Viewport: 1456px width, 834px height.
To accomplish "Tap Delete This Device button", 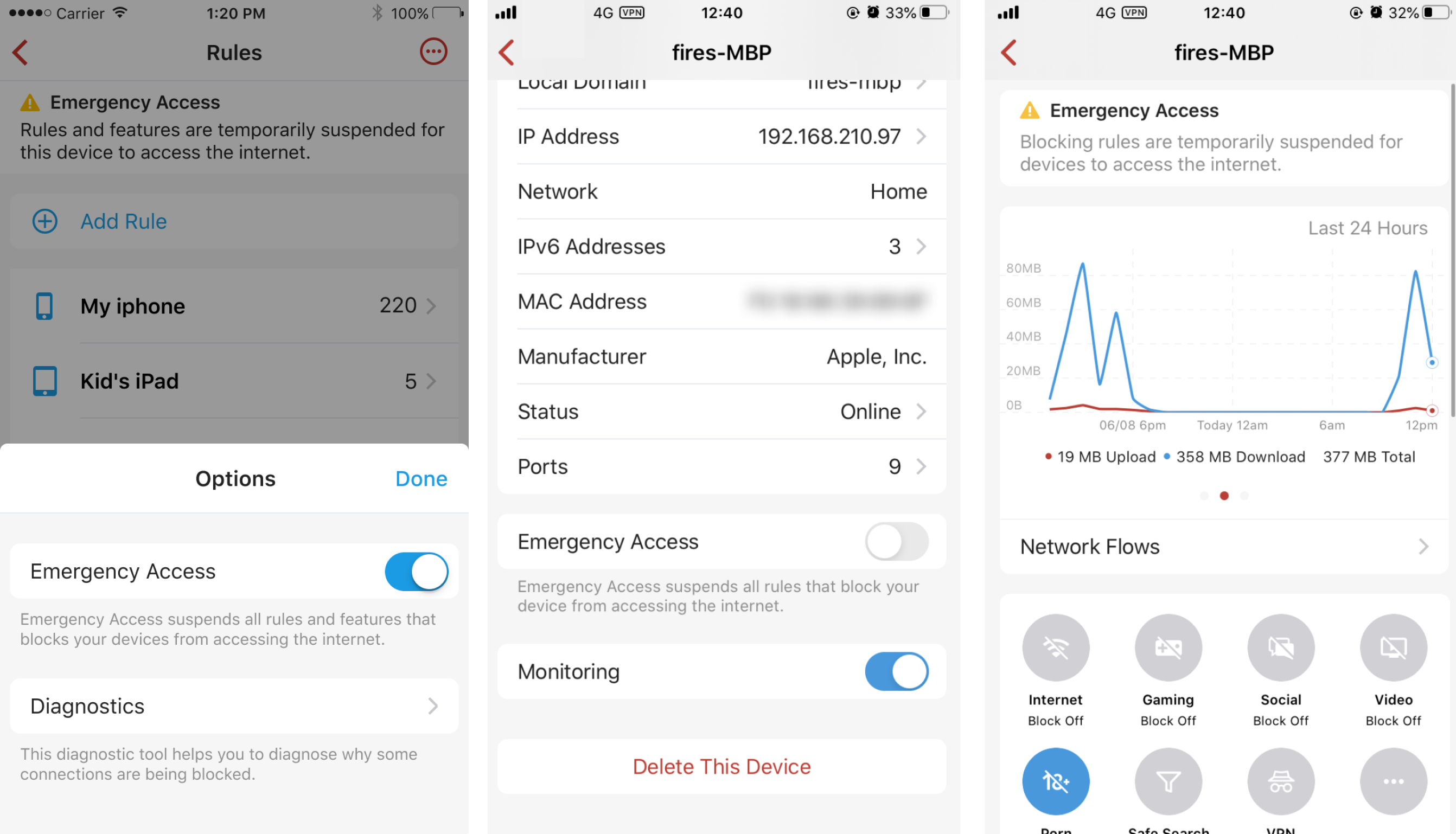I will click(721, 766).
